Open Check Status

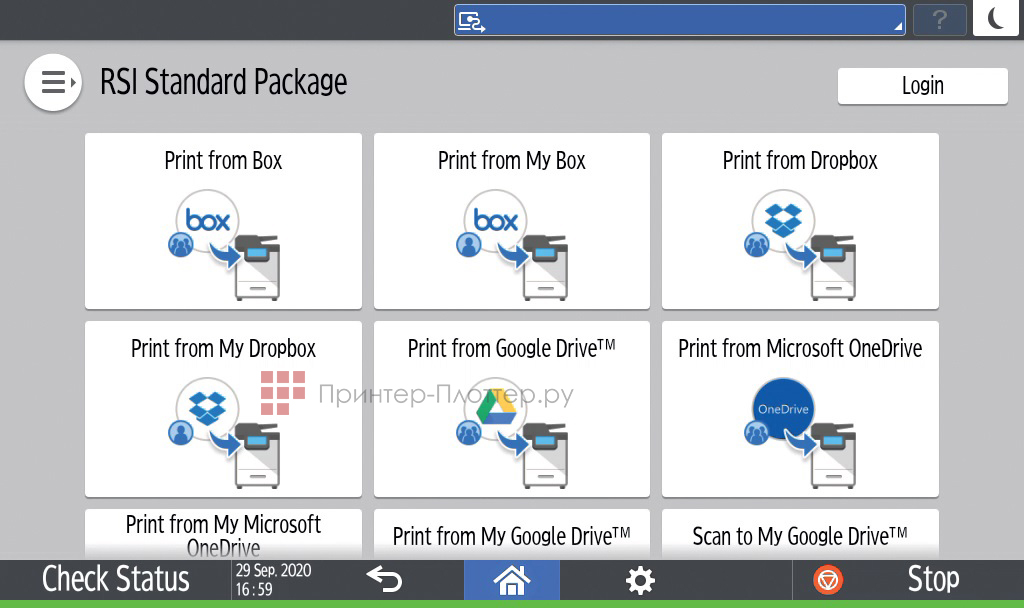[115, 580]
